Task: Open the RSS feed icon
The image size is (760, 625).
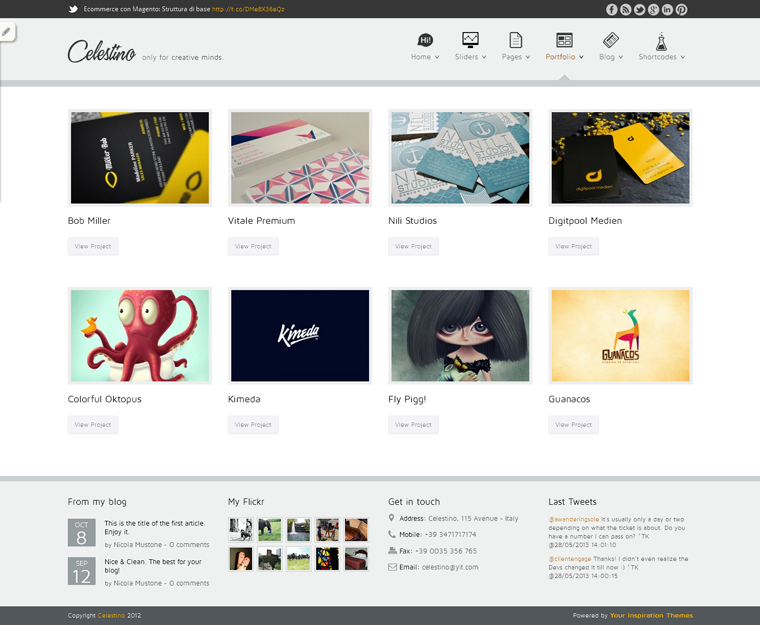Action: [626, 10]
